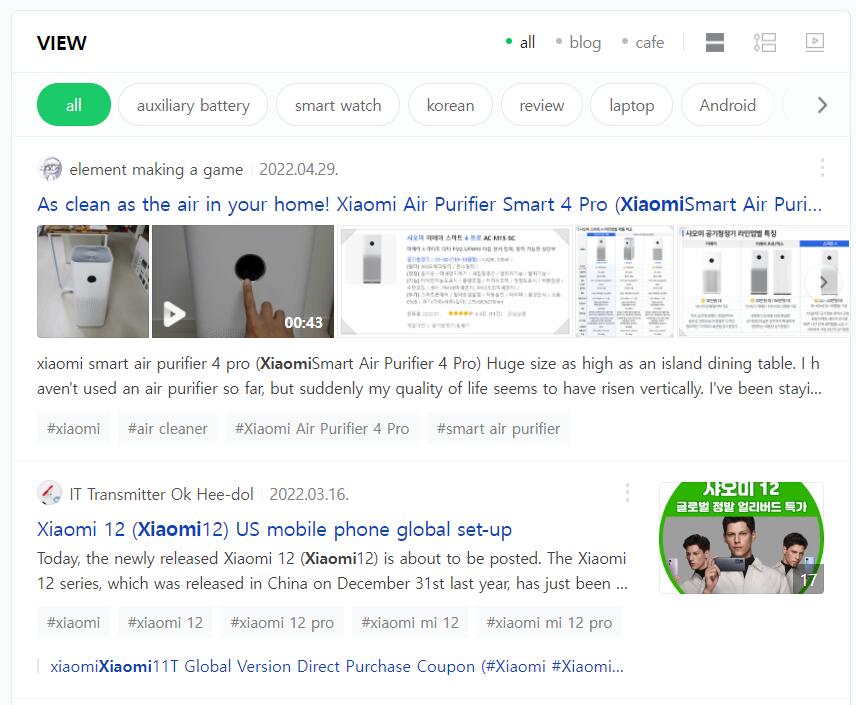This screenshot has width=856, height=705.
Task: Open the three-model comparison table thumbnail
Action: pos(625,281)
